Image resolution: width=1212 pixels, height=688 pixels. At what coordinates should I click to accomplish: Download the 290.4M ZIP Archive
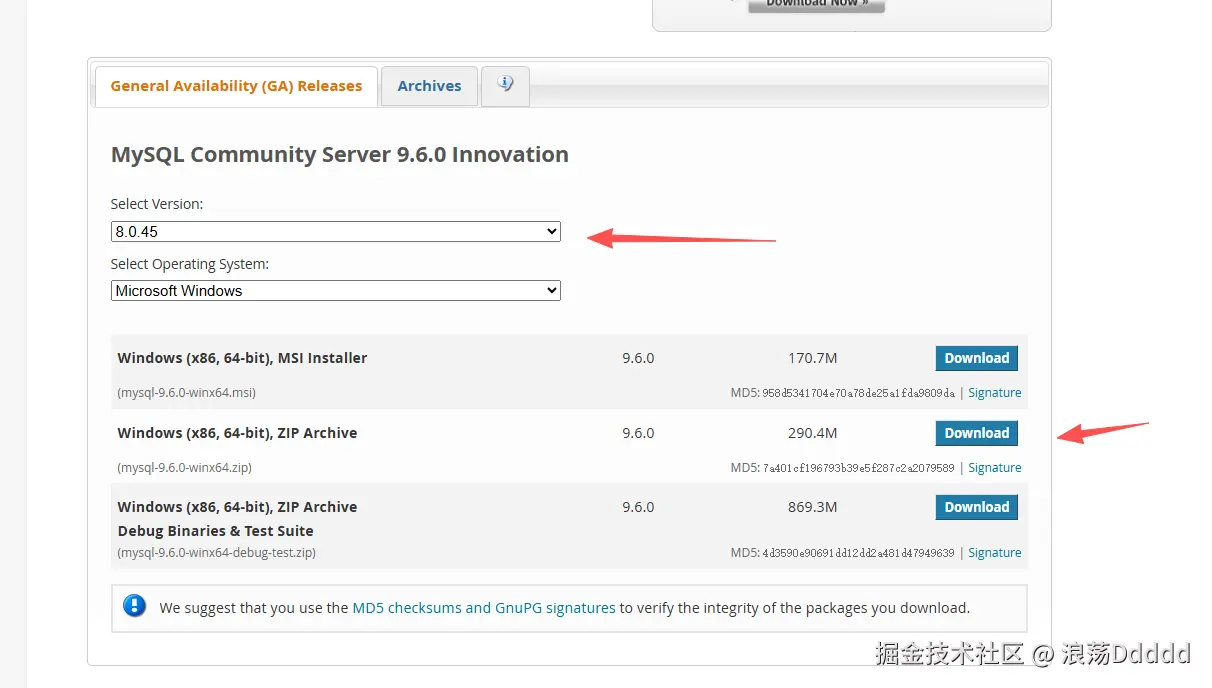coord(977,433)
